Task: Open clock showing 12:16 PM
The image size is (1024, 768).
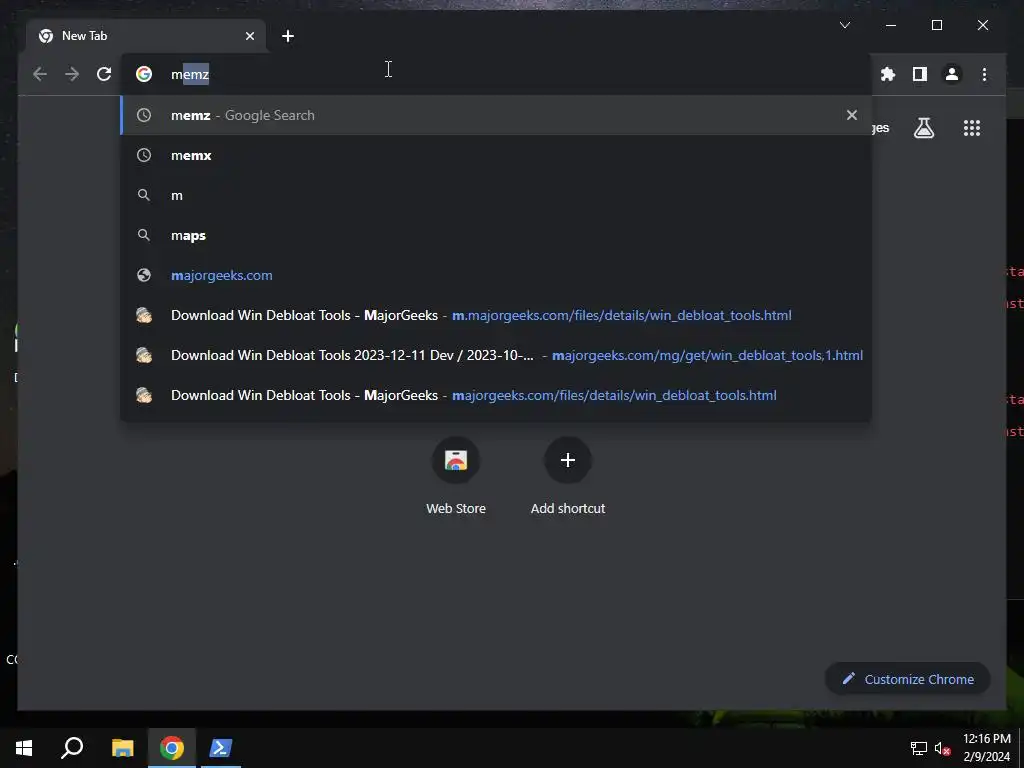Action: (x=987, y=748)
